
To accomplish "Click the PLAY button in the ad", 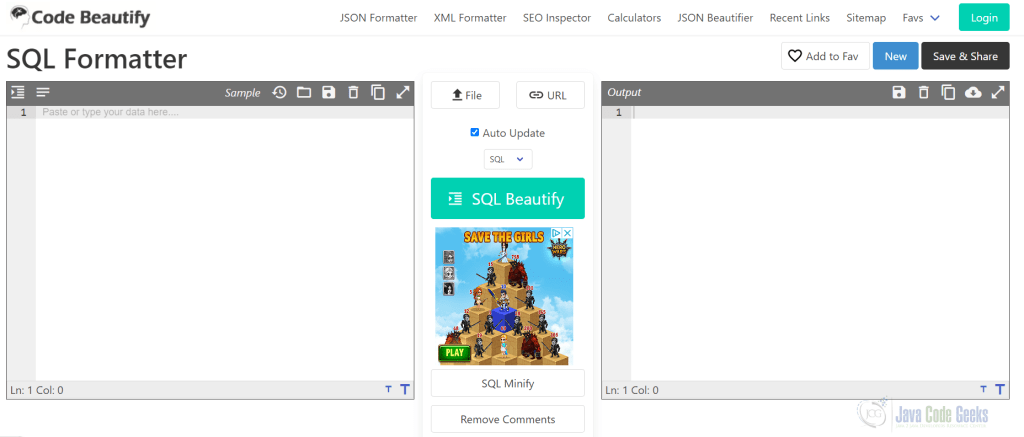I will point(455,353).
